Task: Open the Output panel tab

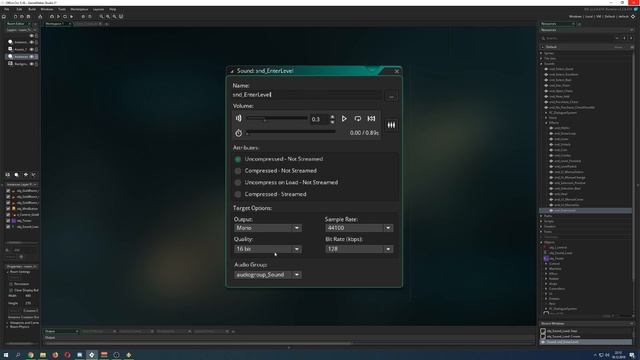Action: coord(61,331)
